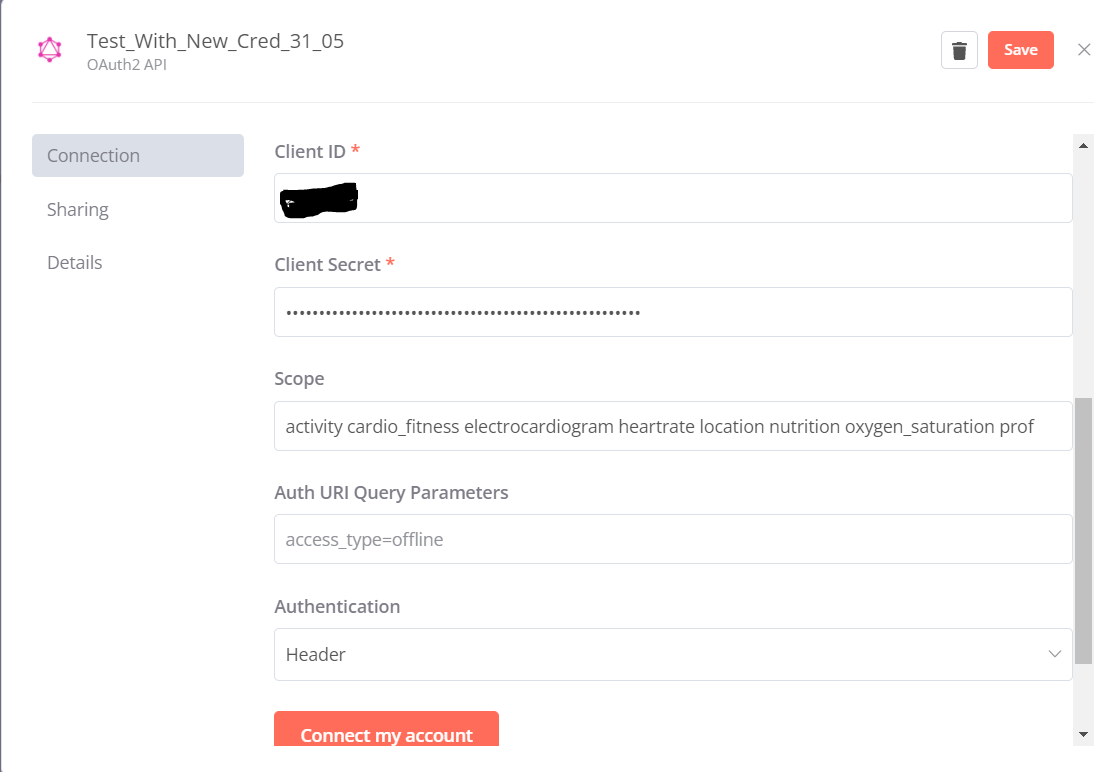Select the Connection tab

click(x=137, y=155)
